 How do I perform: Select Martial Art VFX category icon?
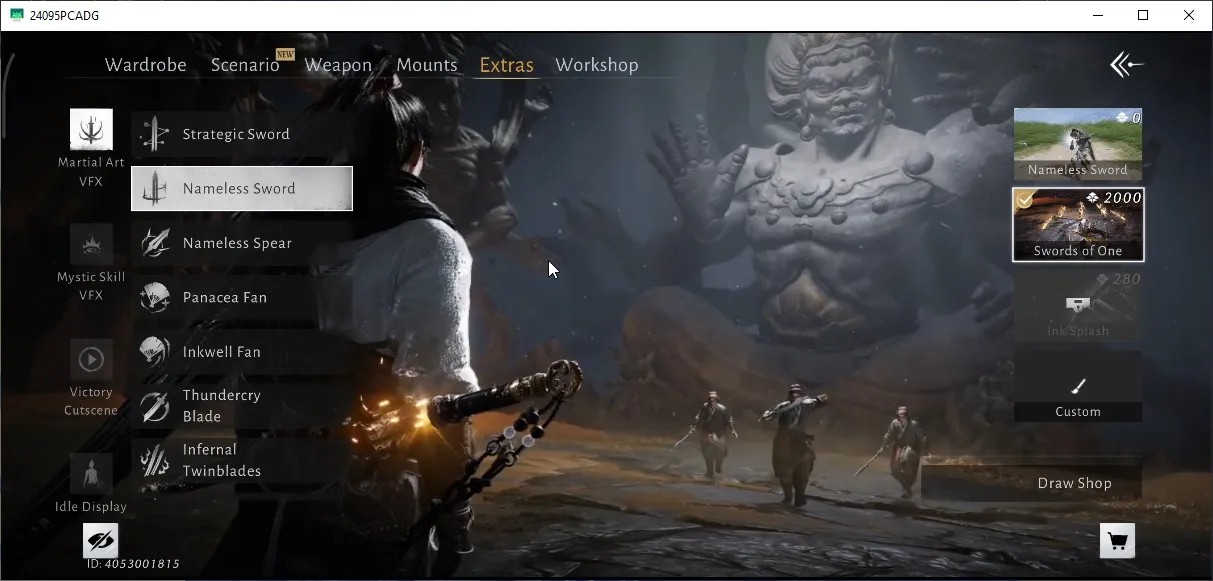[x=91, y=130]
